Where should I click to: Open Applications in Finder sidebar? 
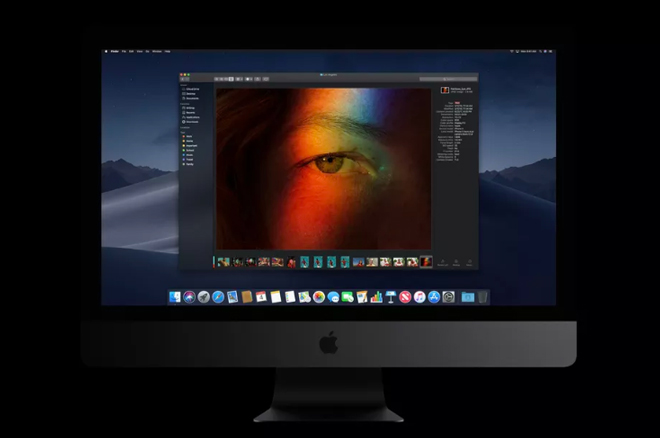click(x=191, y=117)
